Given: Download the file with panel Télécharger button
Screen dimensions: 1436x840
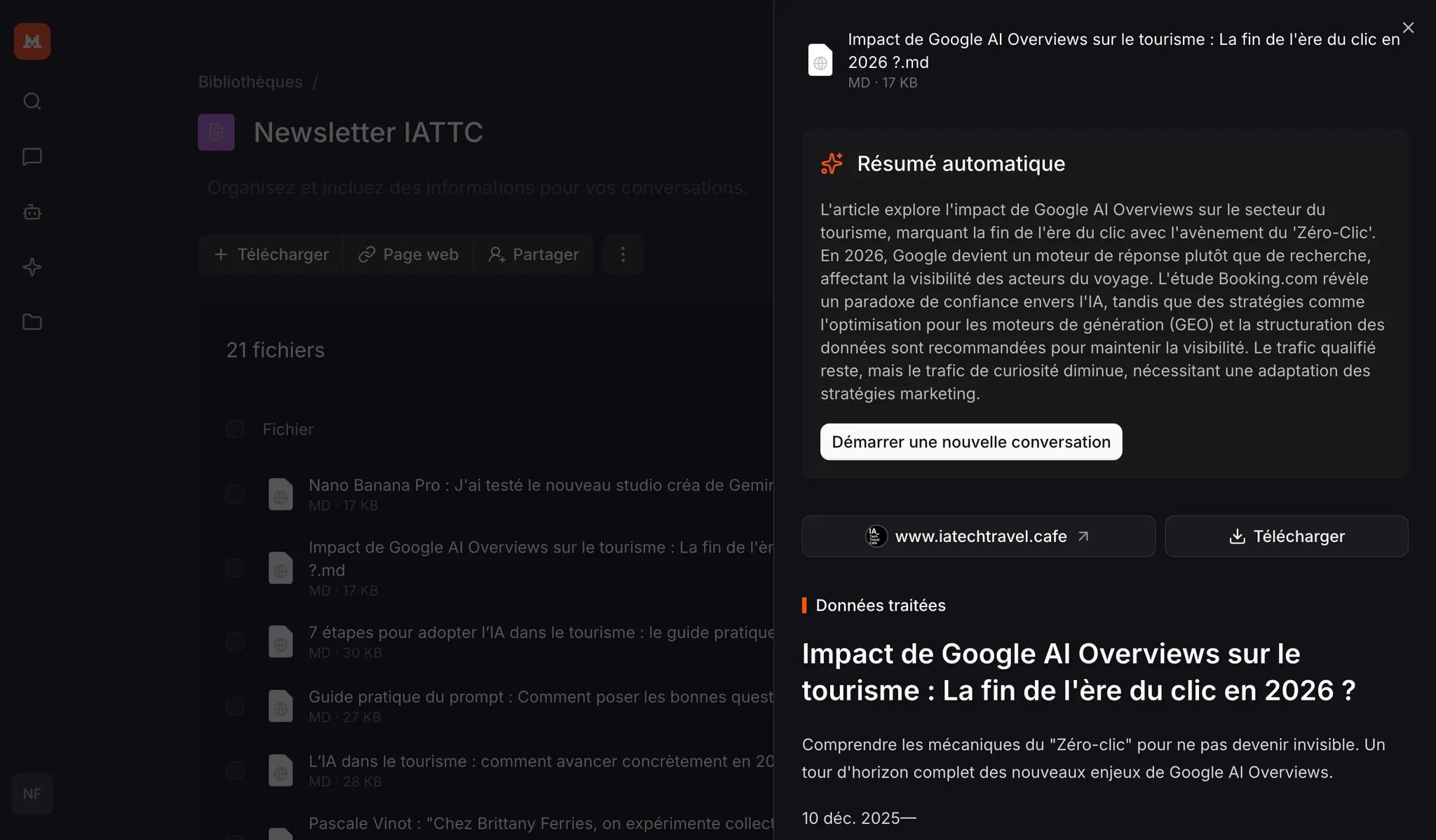Looking at the screenshot, I should (x=1286, y=536).
